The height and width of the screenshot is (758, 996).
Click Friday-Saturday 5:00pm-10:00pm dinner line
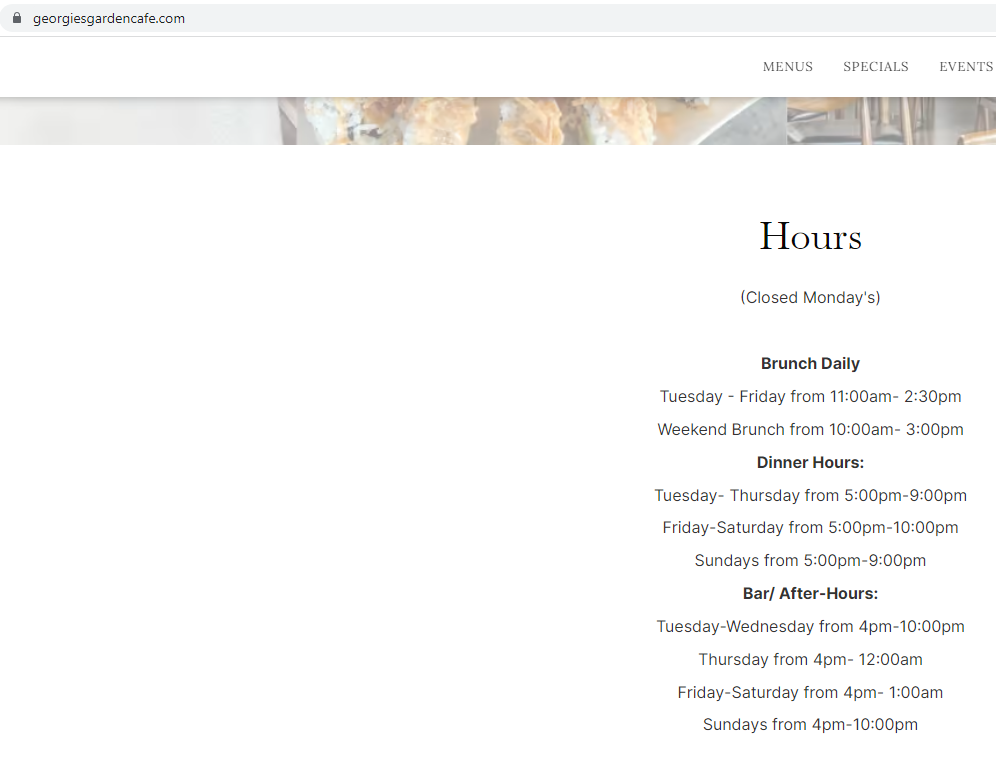[x=810, y=528]
